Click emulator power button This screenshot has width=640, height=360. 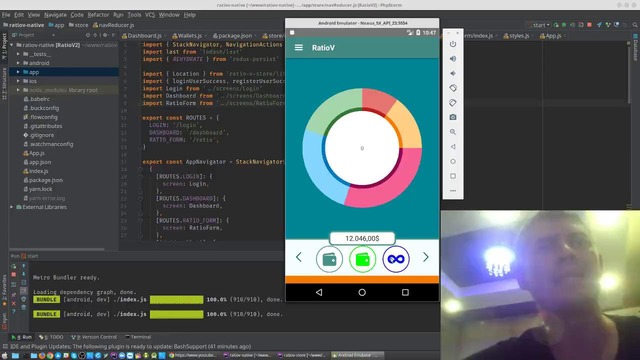pos(453,44)
